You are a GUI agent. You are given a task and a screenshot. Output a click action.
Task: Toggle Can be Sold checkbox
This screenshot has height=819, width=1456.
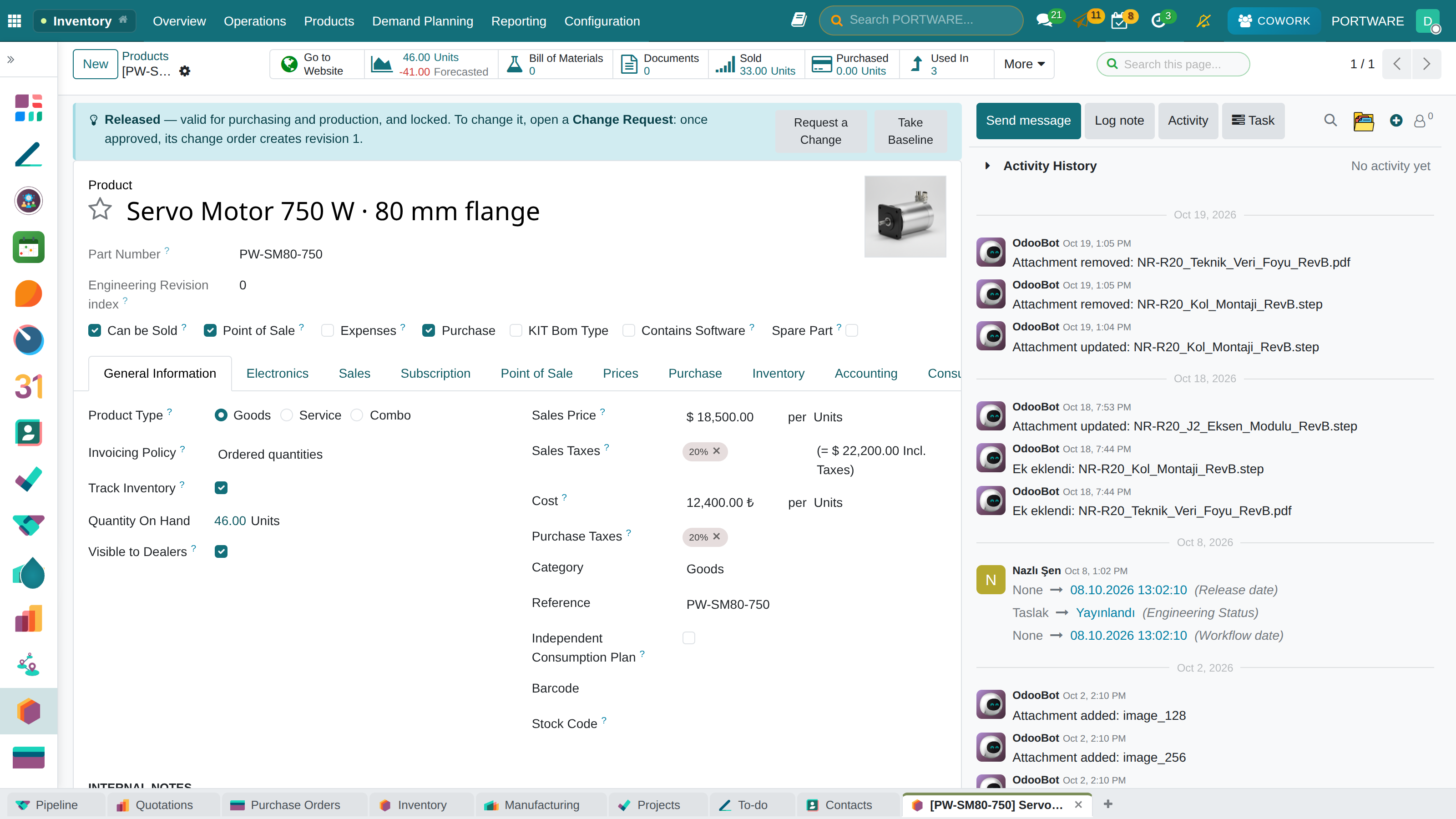[95, 330]
